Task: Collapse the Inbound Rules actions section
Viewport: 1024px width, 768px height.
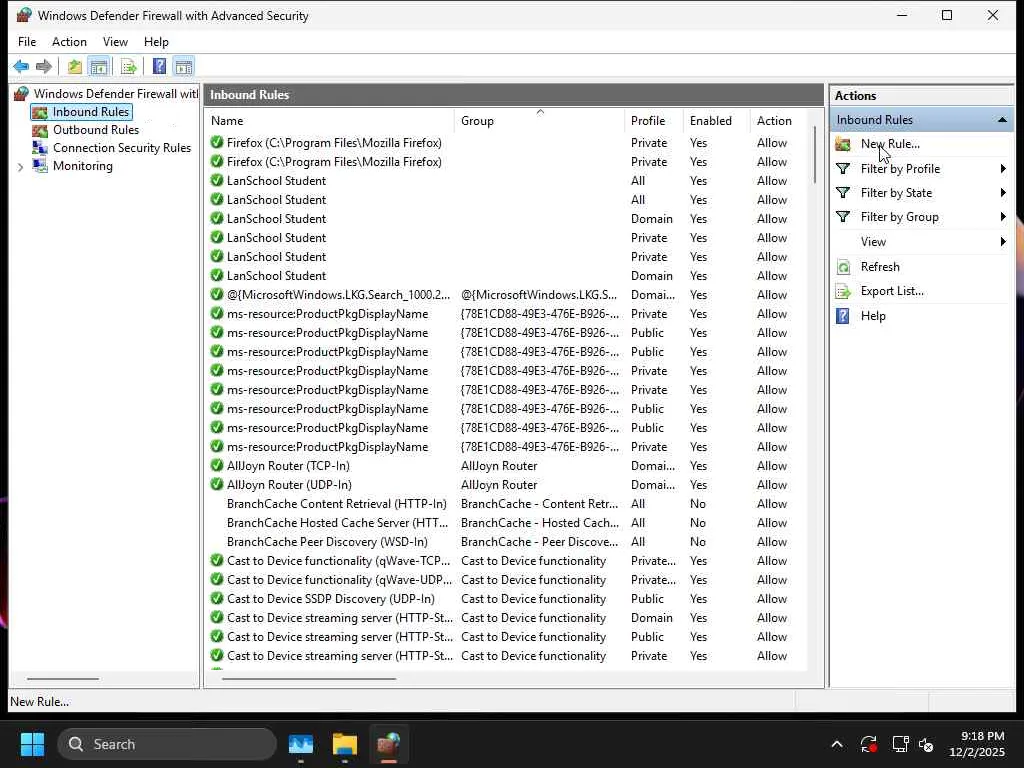Action: pyautogui.click(x=1002, y=120)
